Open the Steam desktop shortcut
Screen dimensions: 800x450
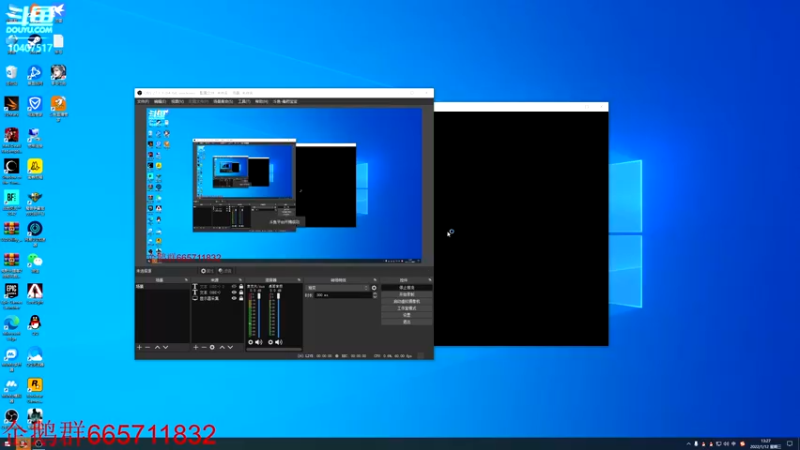pos(35,44)
